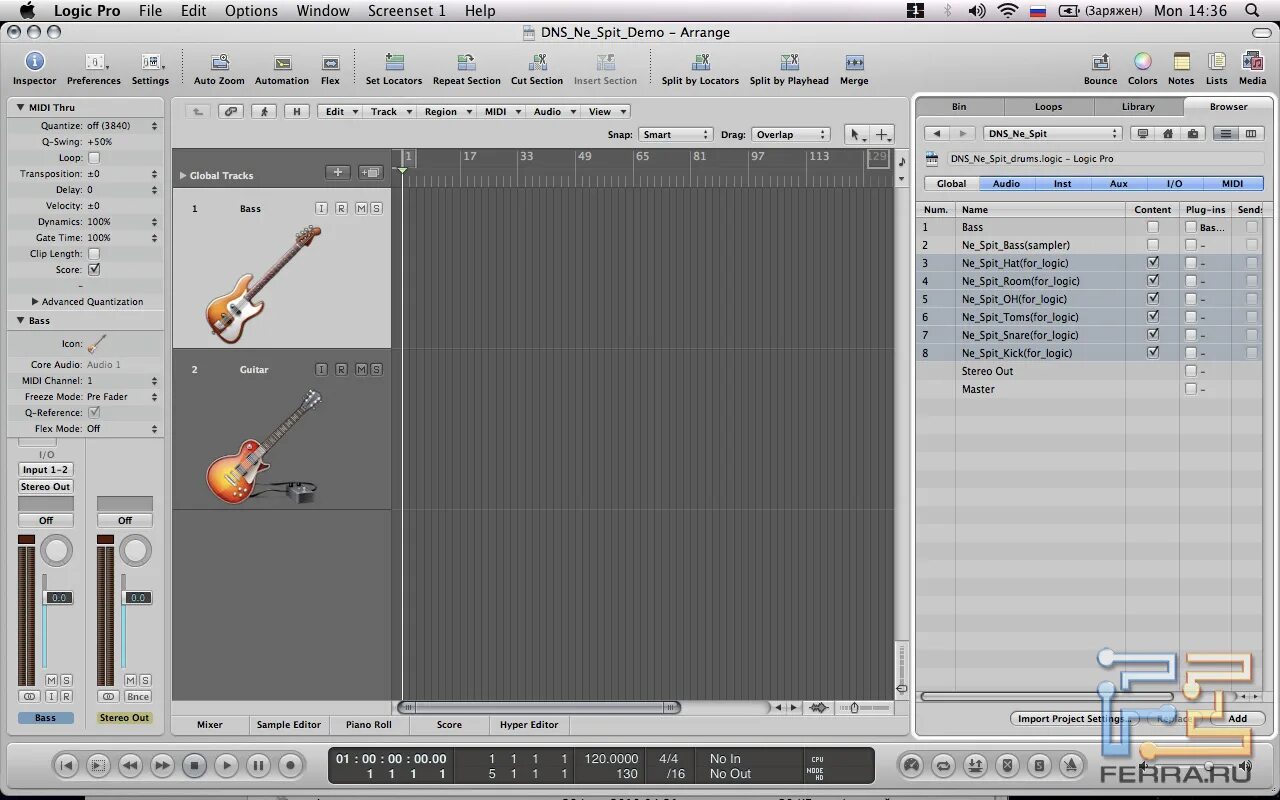Toggle the Clip Length checkbox
The width and height of the screenshot is (1280, 800).
point(94,254)
